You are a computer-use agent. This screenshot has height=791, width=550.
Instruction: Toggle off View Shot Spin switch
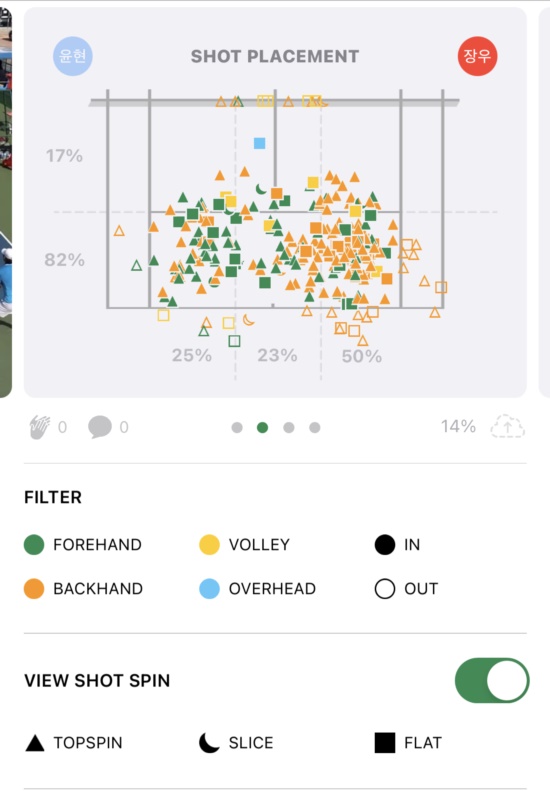pyautogui.click(x=492, y=680)
